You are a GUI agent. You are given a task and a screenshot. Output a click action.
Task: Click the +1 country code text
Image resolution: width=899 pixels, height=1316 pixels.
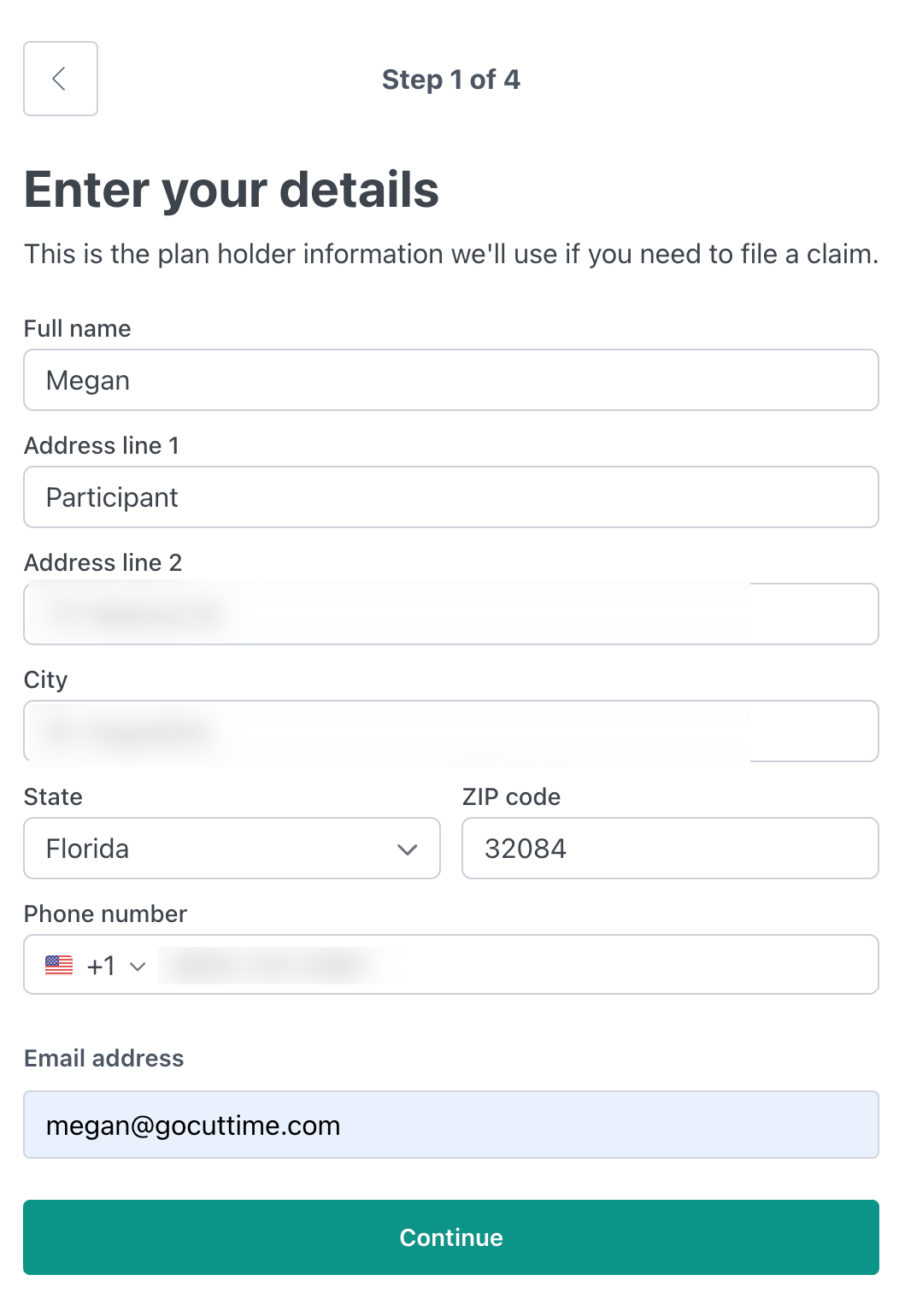[x=101, y=966]
